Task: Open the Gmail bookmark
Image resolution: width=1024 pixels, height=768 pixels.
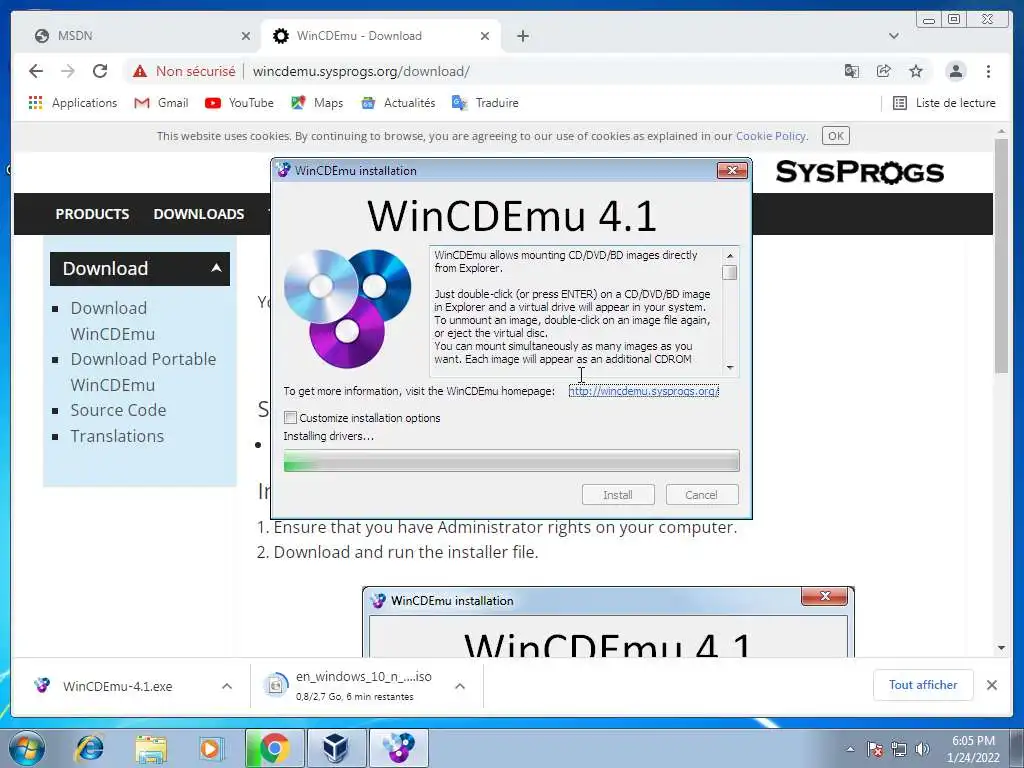Action: [161, 103]
